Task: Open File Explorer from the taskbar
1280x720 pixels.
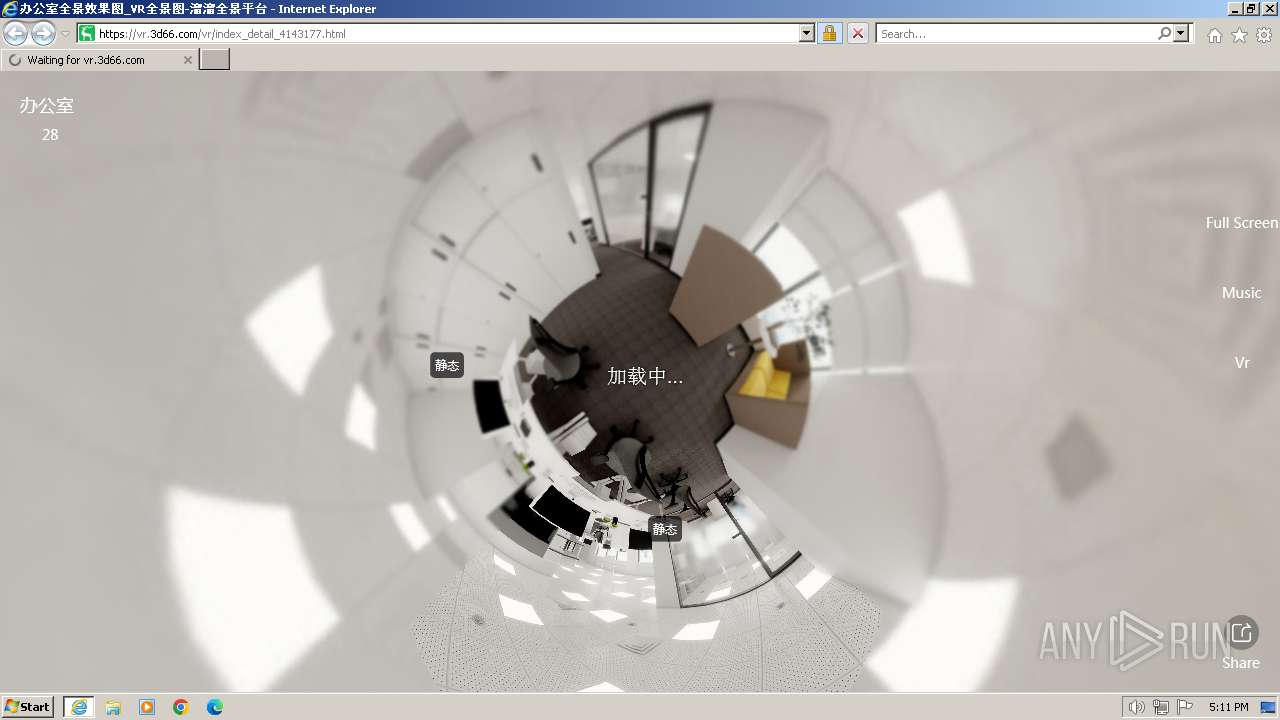Action: click(x=113, y=707)
